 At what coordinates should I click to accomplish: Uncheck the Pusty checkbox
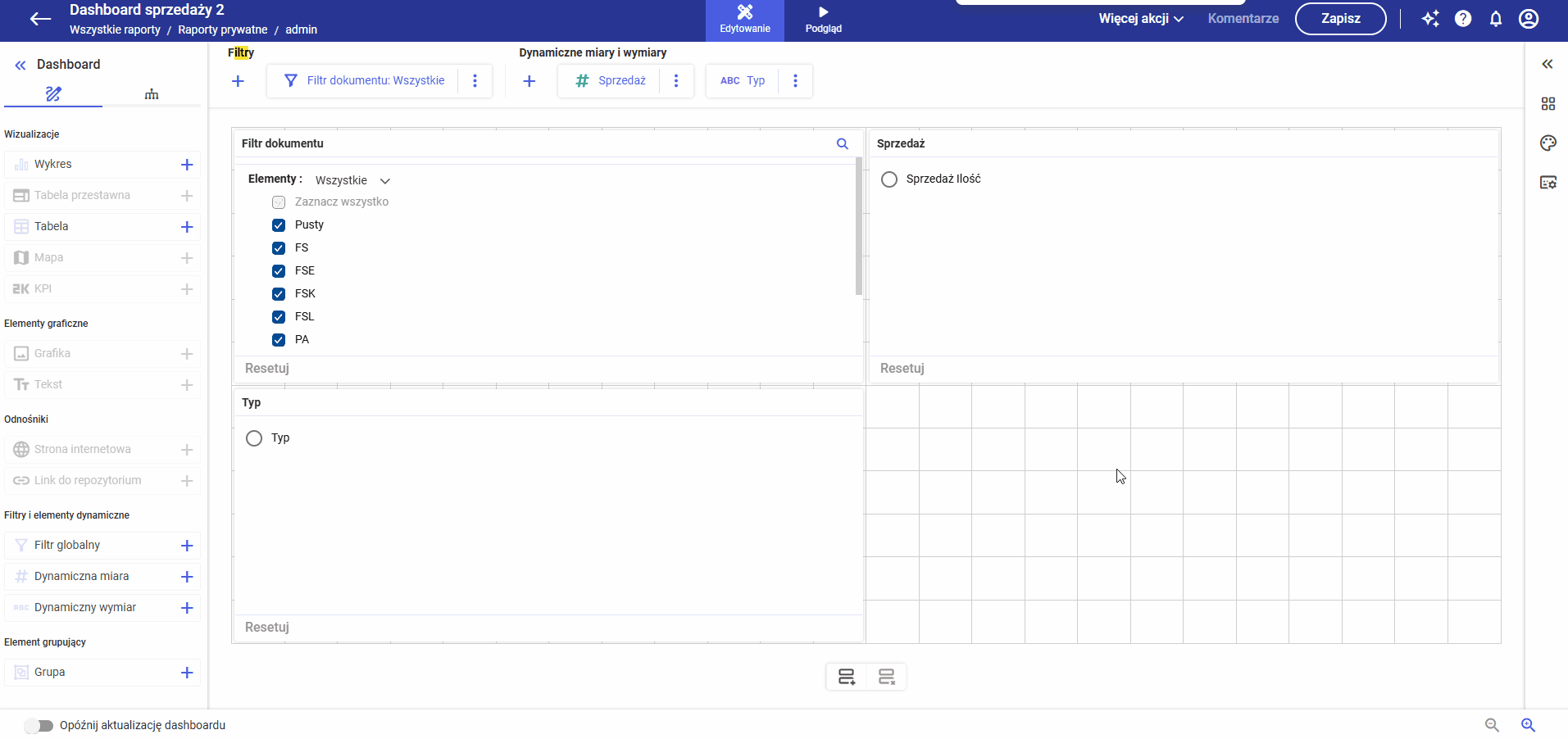click(x=279, y=225)
